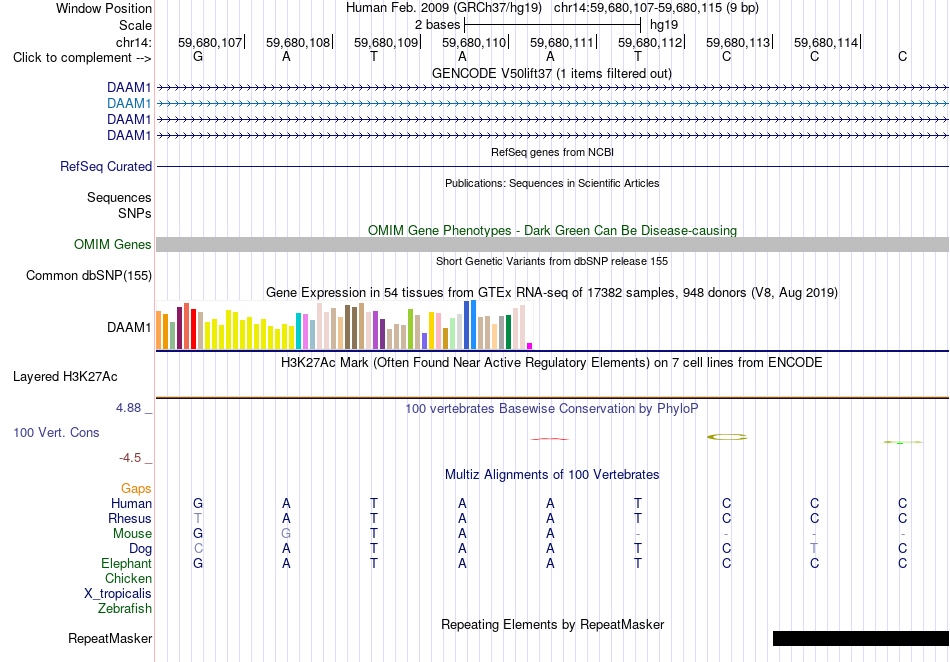Select the light-blue DAAM1 transcript label

click(129, 104)
